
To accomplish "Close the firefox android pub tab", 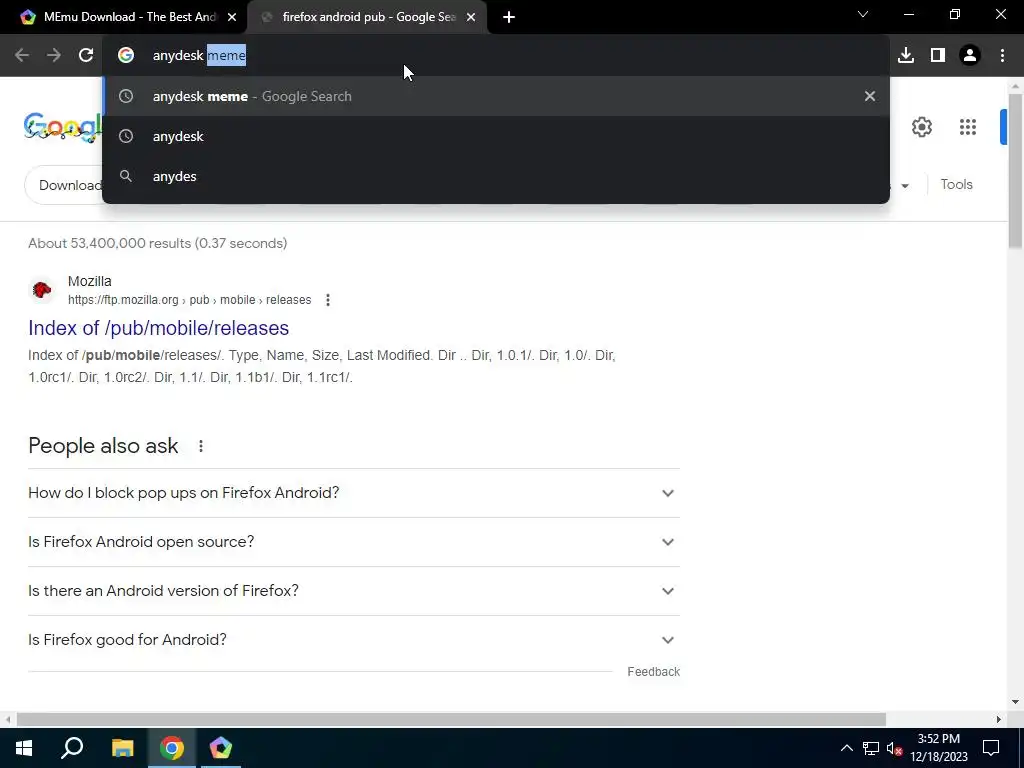I will [471, 17].
